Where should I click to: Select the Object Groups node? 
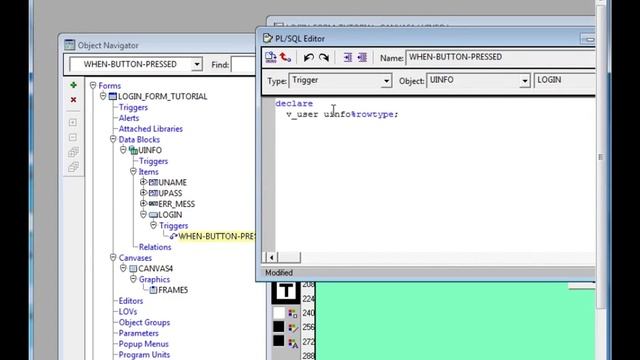144,322
